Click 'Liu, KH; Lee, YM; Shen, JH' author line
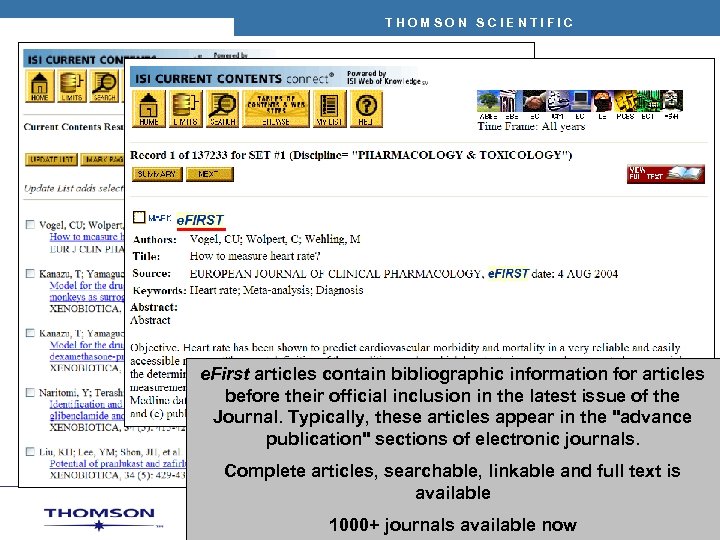The height and width of the screenshot is (540, 720). point(109,452)
